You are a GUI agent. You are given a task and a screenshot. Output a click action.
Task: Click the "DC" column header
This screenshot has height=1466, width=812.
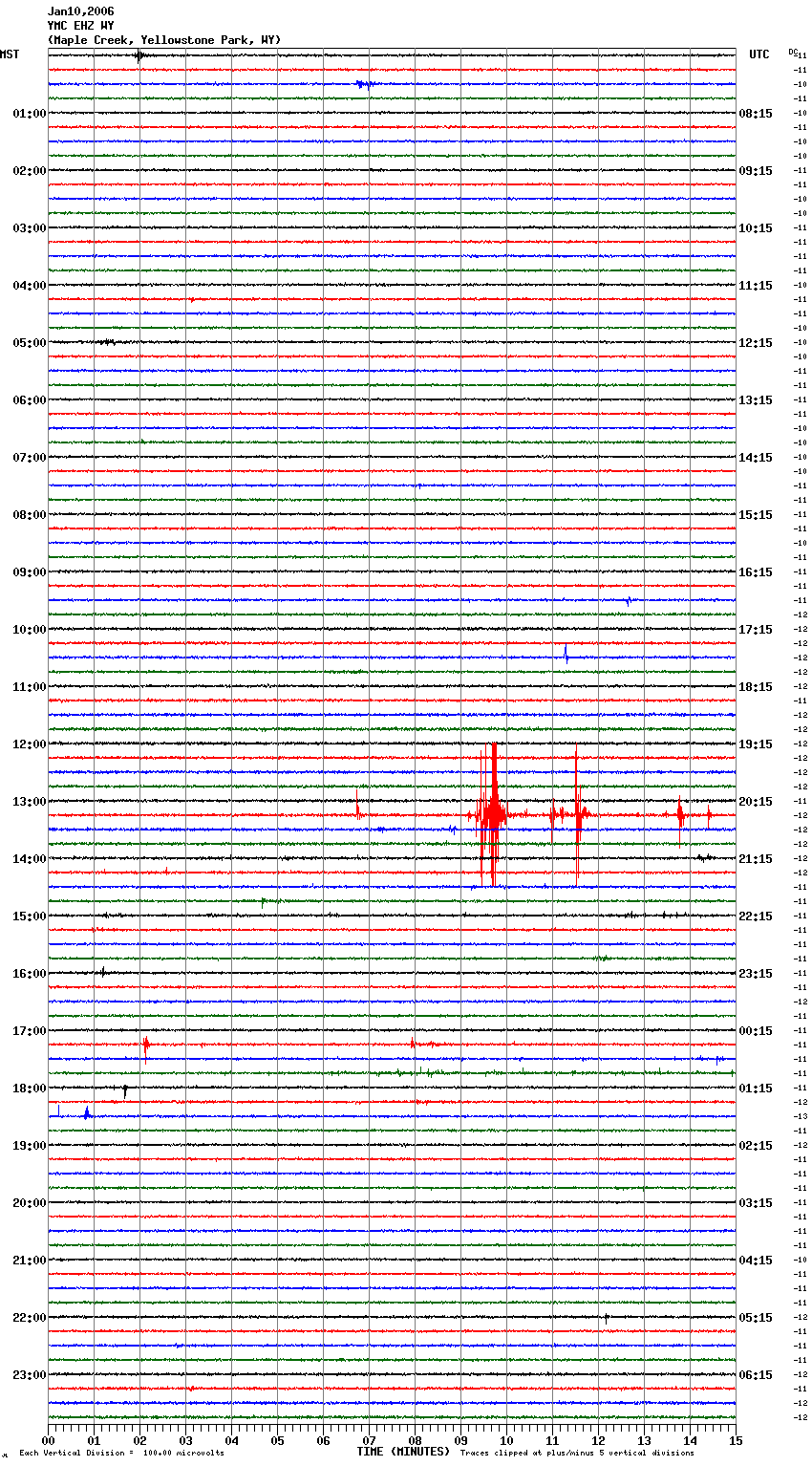pyautogui.click(x=793, y=52)
